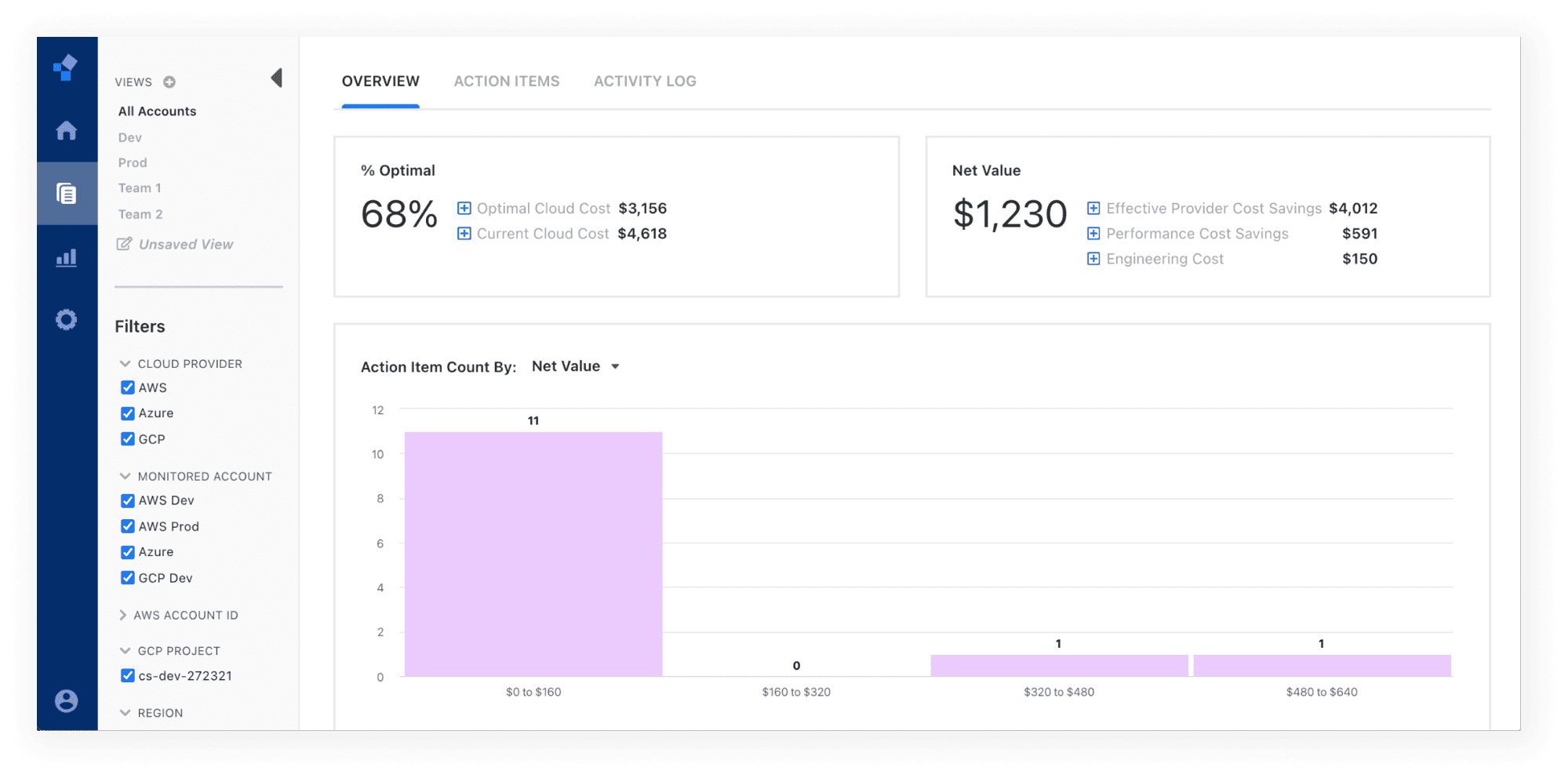
Task: Collapse the sidebar with the arrow icon
Action: [276, 78]
